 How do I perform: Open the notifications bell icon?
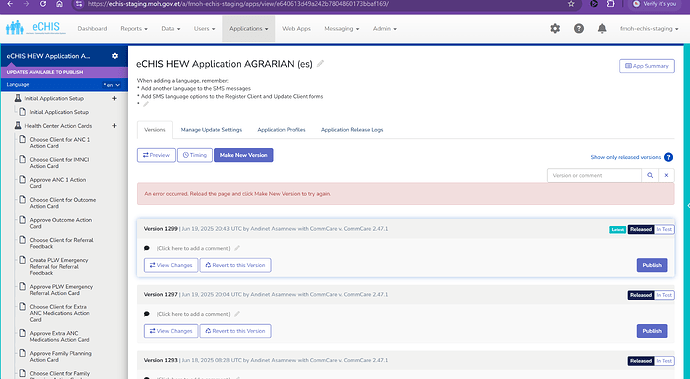point(602,29)
